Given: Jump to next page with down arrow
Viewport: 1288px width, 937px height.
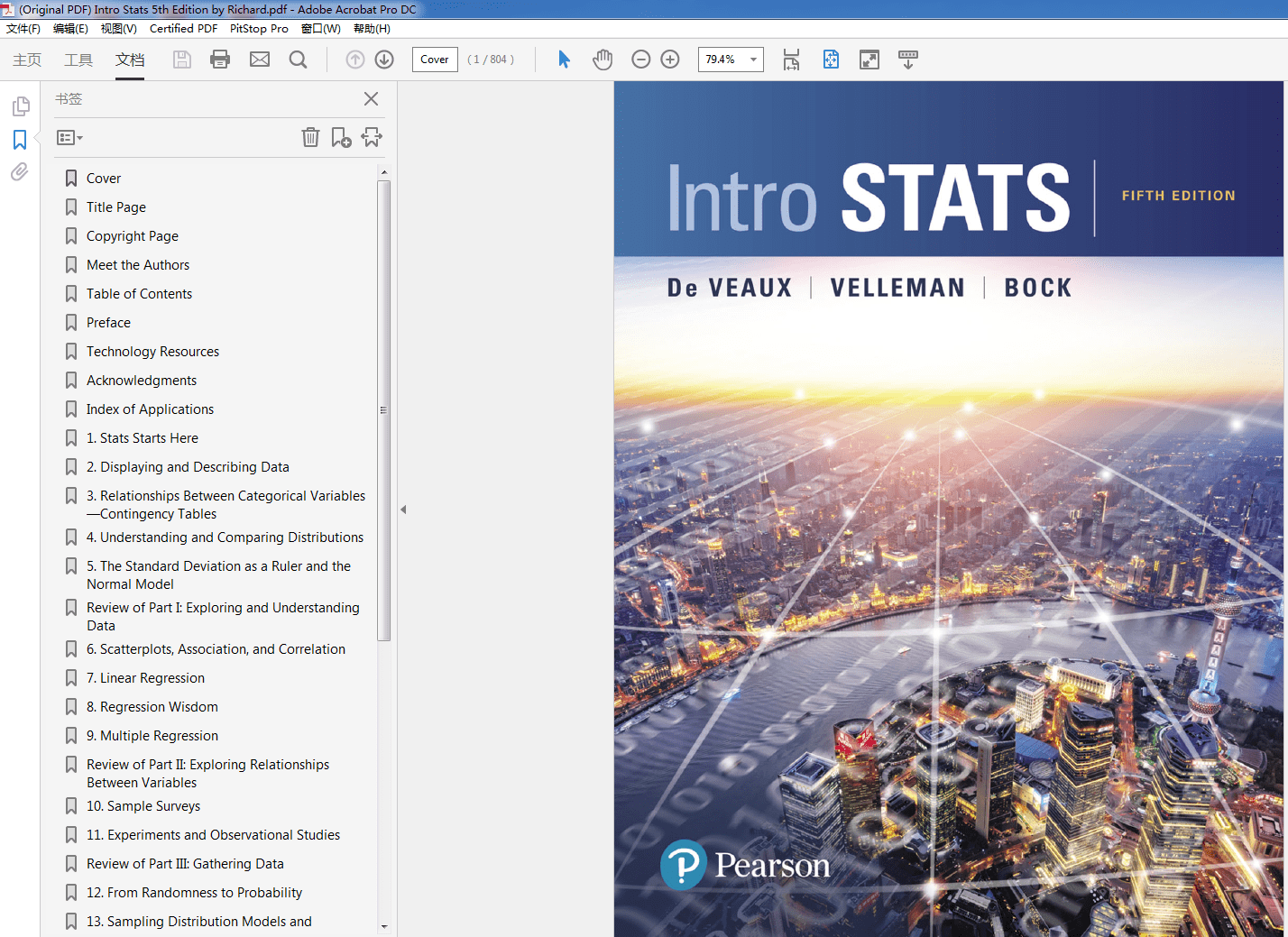Looking at the screenshot, I should click(x=383, y=59).
